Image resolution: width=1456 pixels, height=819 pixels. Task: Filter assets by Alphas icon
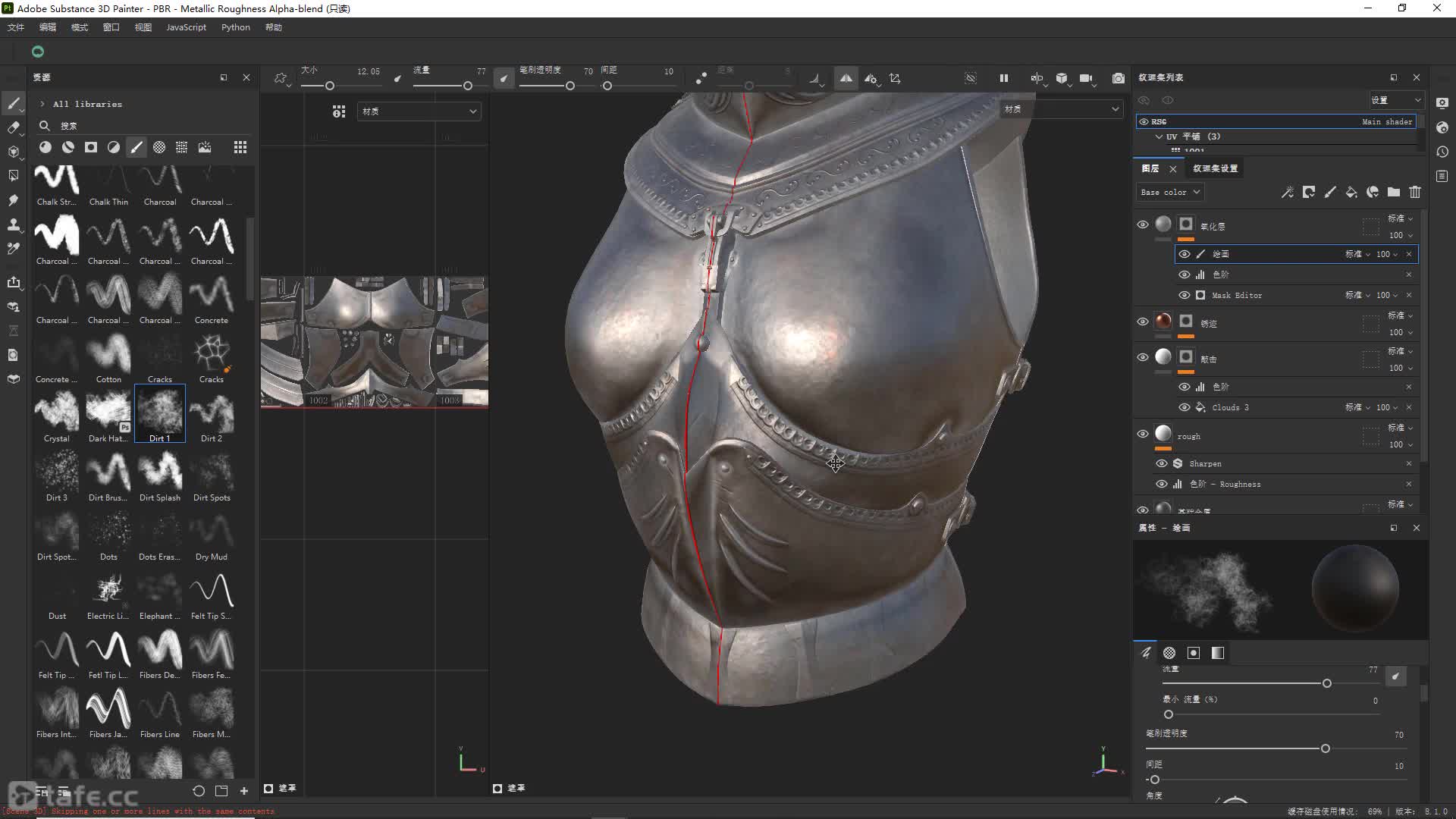point(159,147)
